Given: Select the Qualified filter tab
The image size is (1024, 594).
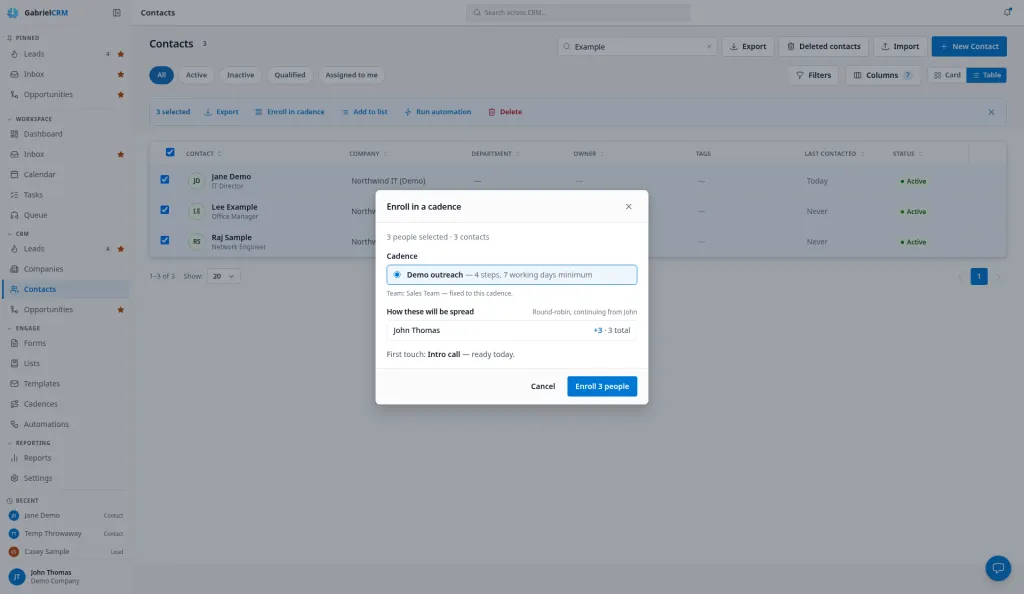Looking at the screenshot, I should point(289,75).
